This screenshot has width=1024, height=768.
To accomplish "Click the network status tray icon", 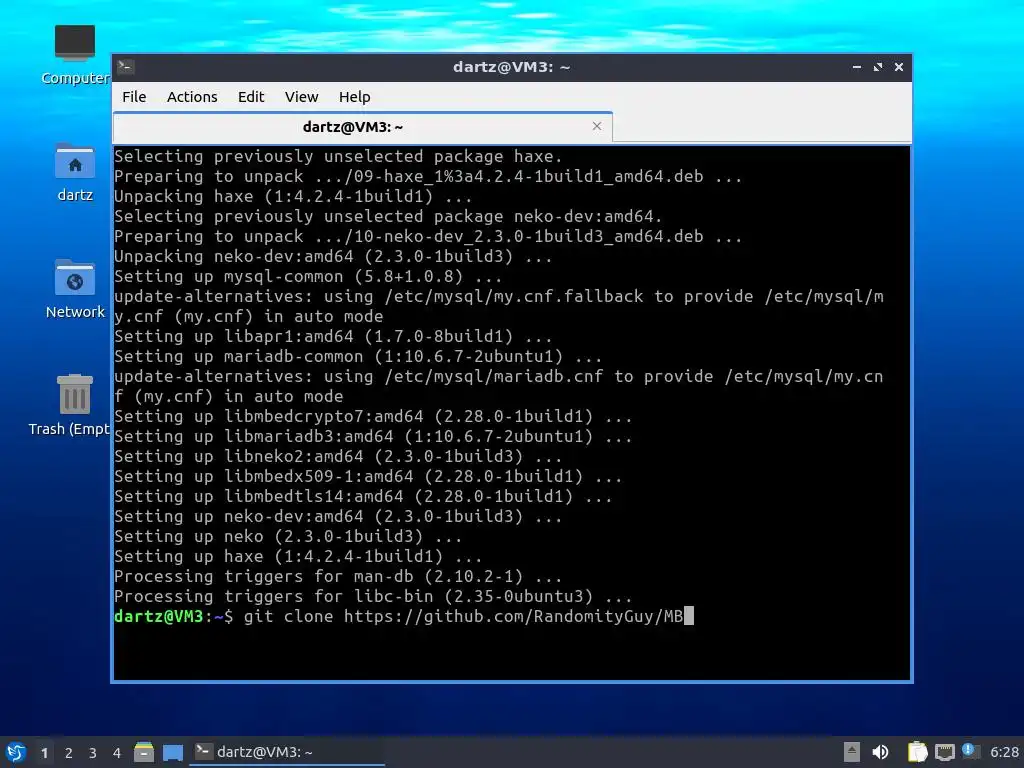I will (944, 752).
